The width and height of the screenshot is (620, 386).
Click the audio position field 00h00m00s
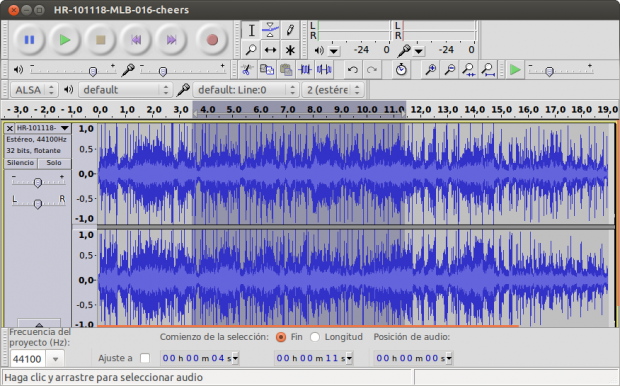point(410,359)
